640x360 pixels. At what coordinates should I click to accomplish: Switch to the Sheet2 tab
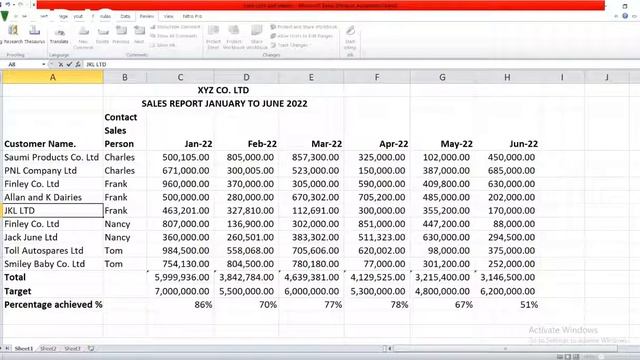48,349
